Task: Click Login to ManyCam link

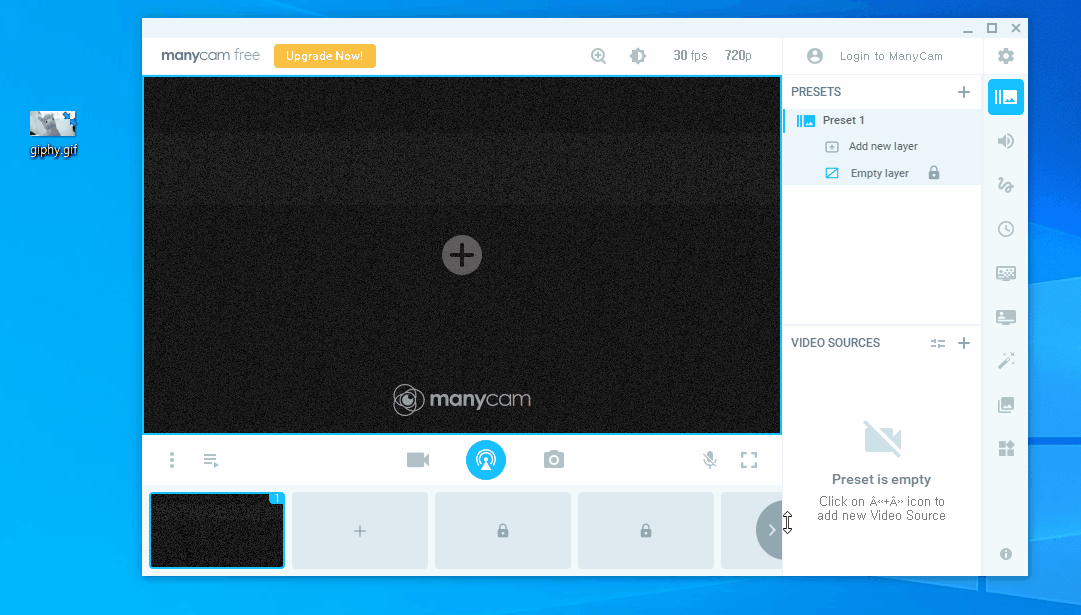Action: coord(891,56)
